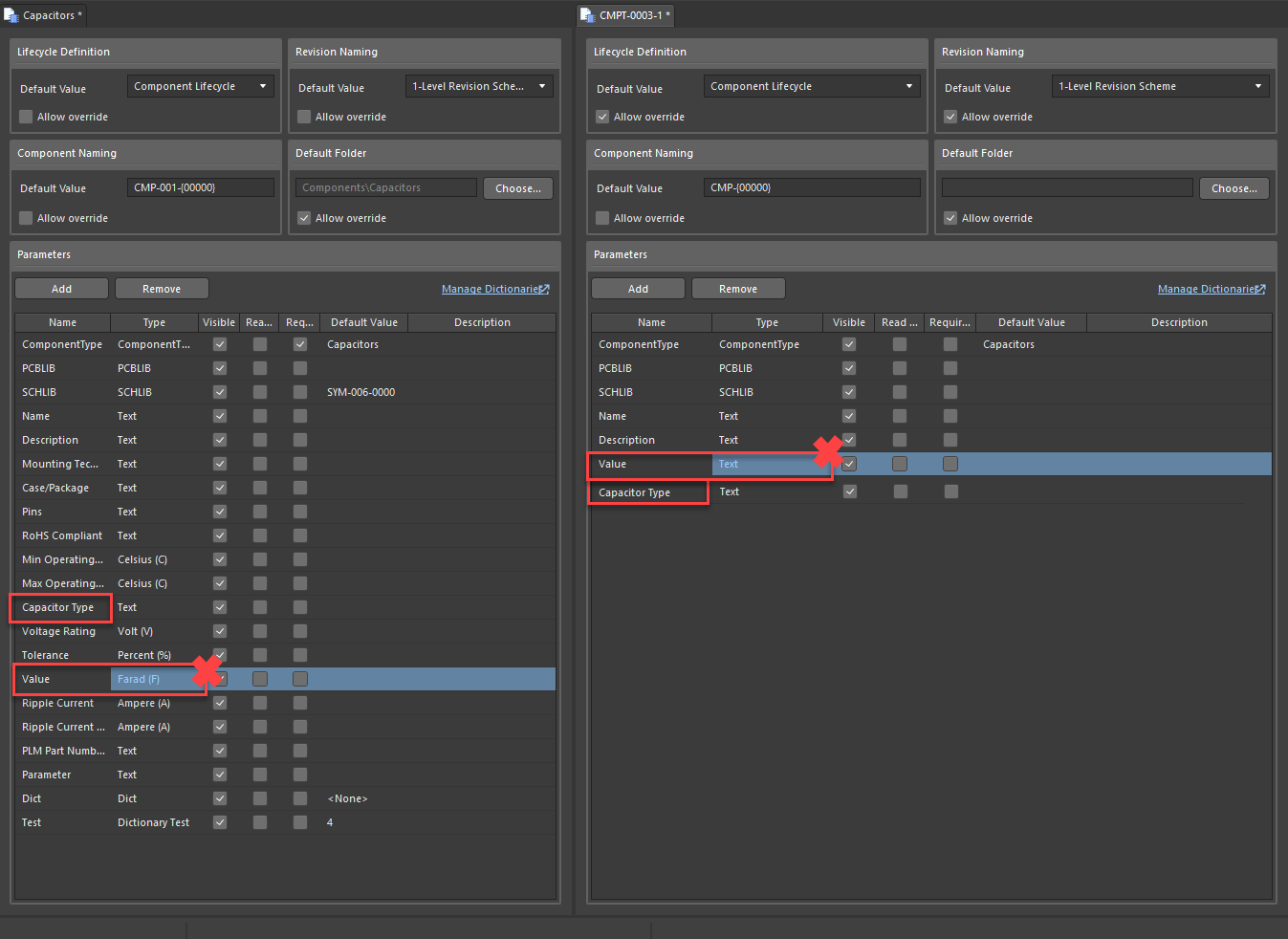Select Capacitor Type row in CMPT-0003-1 pane
Viewport: 1288px width, 939px height.
931,491
